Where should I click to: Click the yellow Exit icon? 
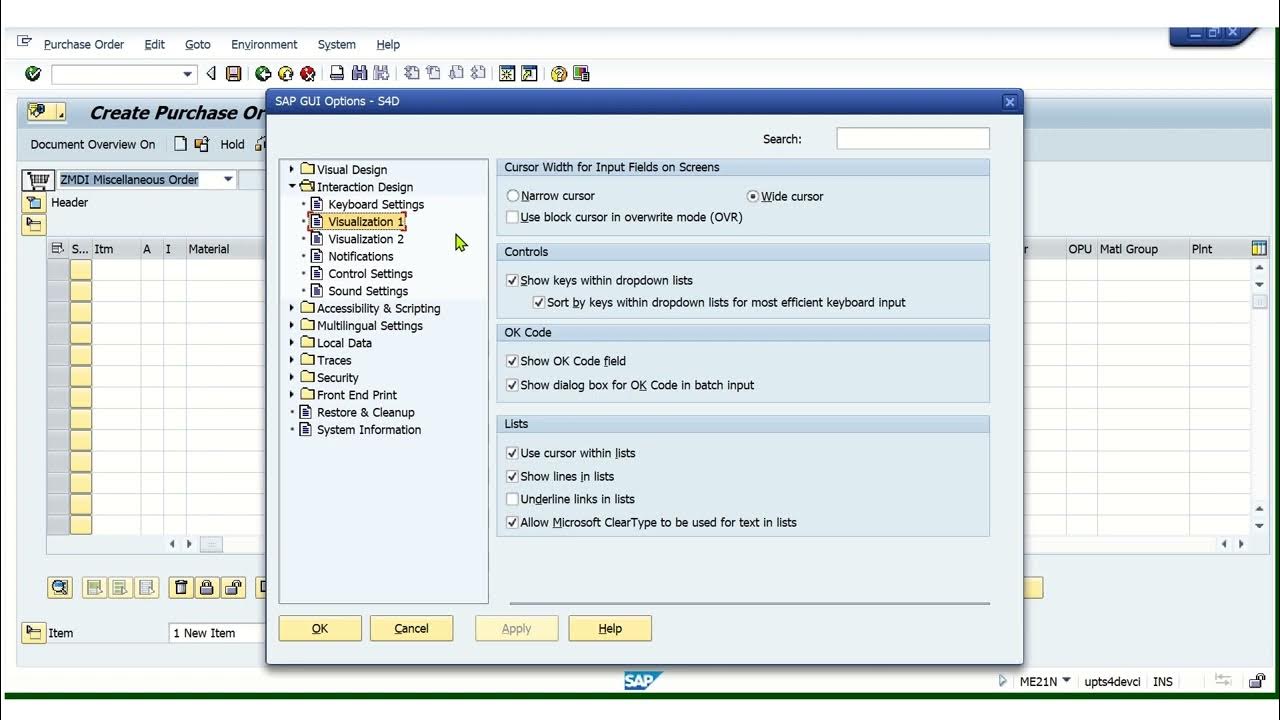[x=285, y=74]
